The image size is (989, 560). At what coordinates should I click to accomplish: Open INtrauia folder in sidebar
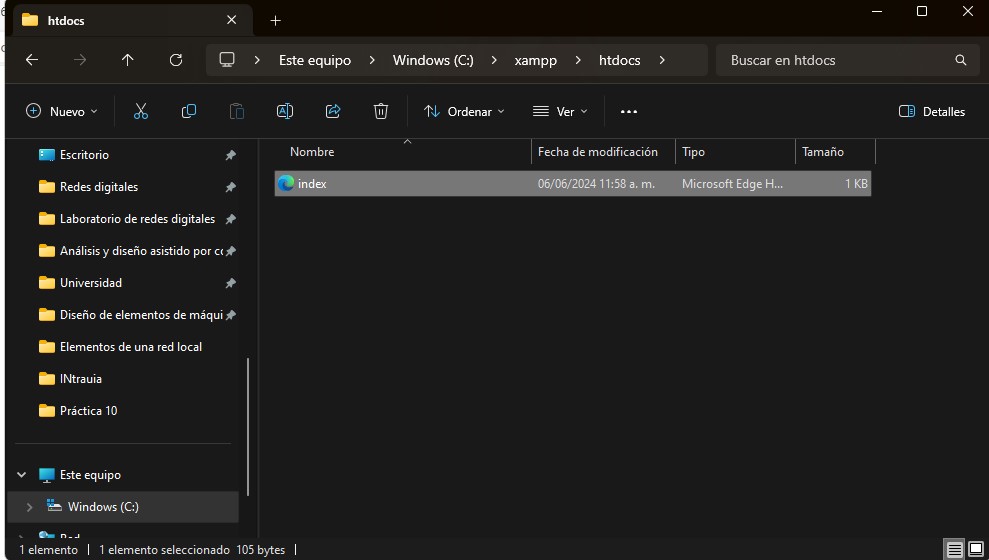[80, 379]
